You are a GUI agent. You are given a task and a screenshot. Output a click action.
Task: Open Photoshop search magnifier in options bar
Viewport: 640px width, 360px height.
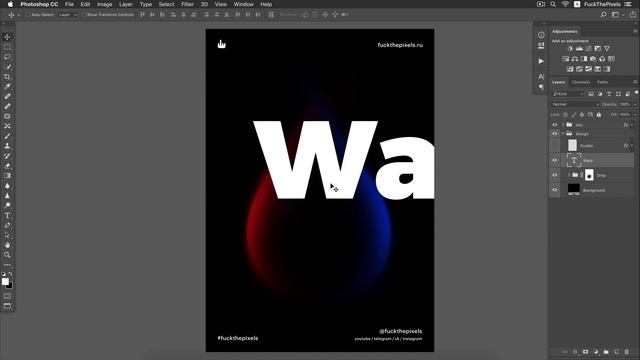click(x=604, y=15)
